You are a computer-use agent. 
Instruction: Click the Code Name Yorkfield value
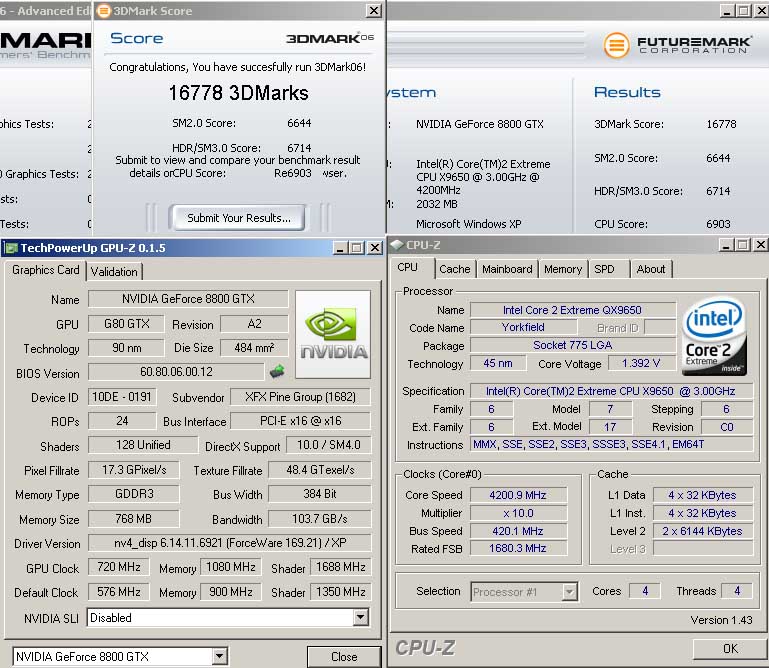[x=523, y=327]
